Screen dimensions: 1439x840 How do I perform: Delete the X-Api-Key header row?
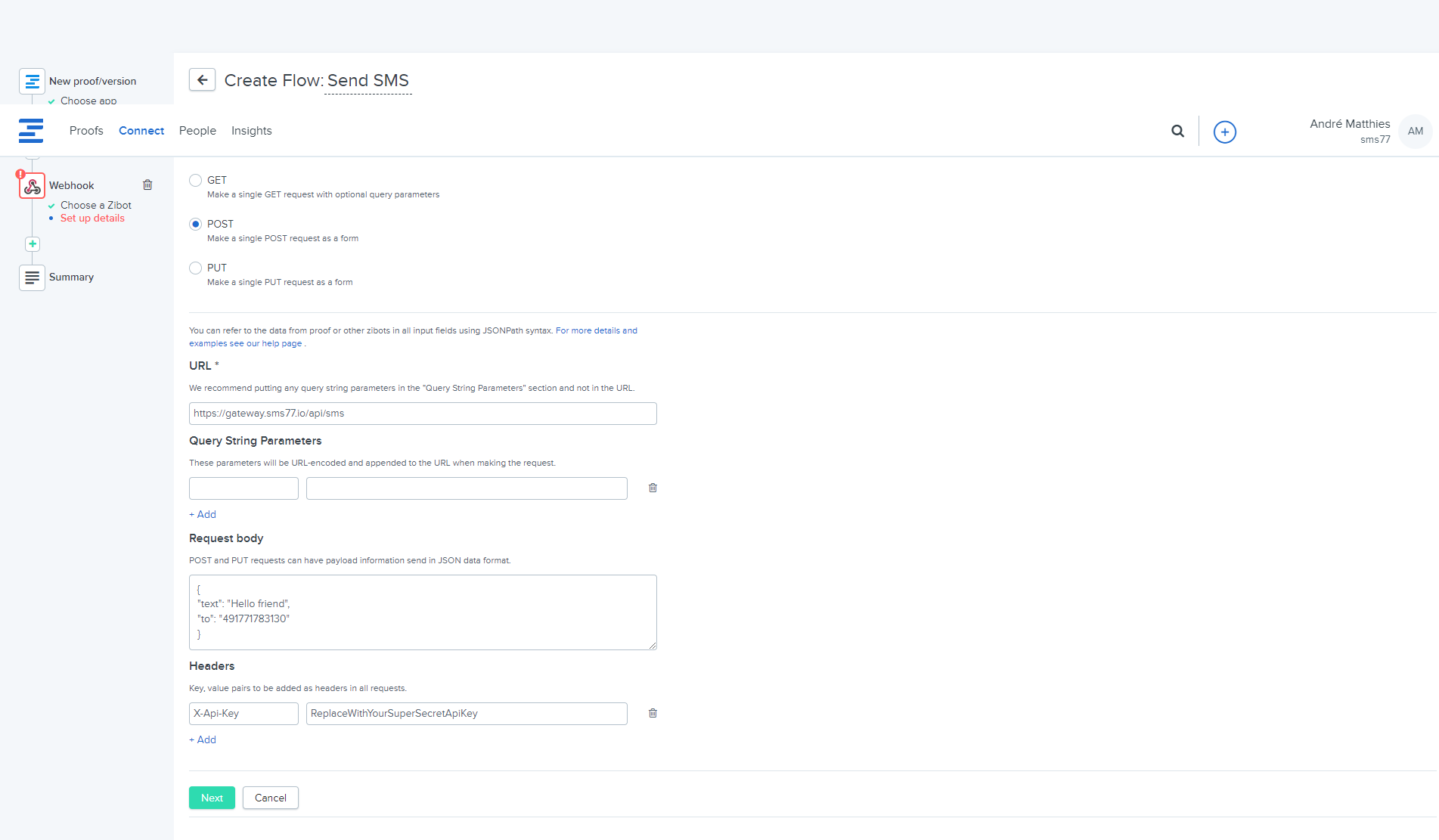pyautogui.click(x=653, y=714)
